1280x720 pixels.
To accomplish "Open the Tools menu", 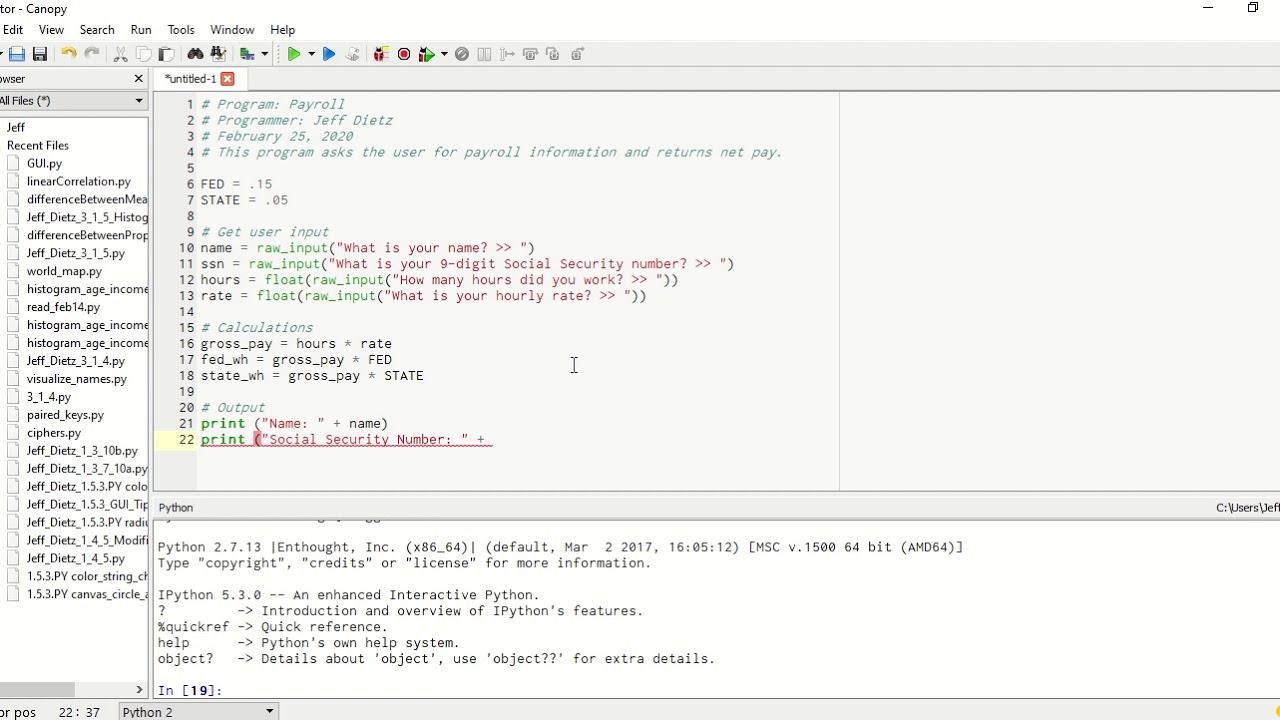I will tap(181, 30).
